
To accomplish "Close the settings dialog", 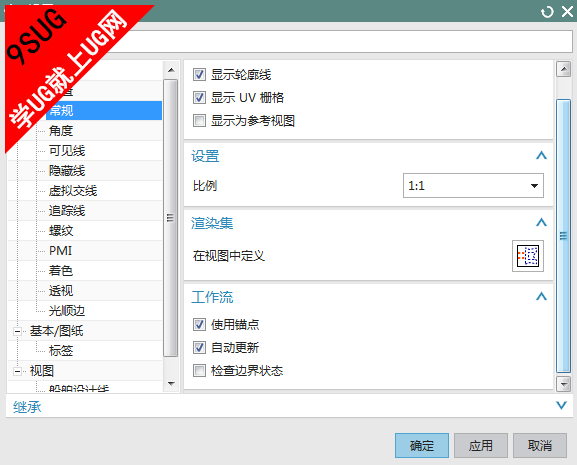I will (x=567, y=12).
